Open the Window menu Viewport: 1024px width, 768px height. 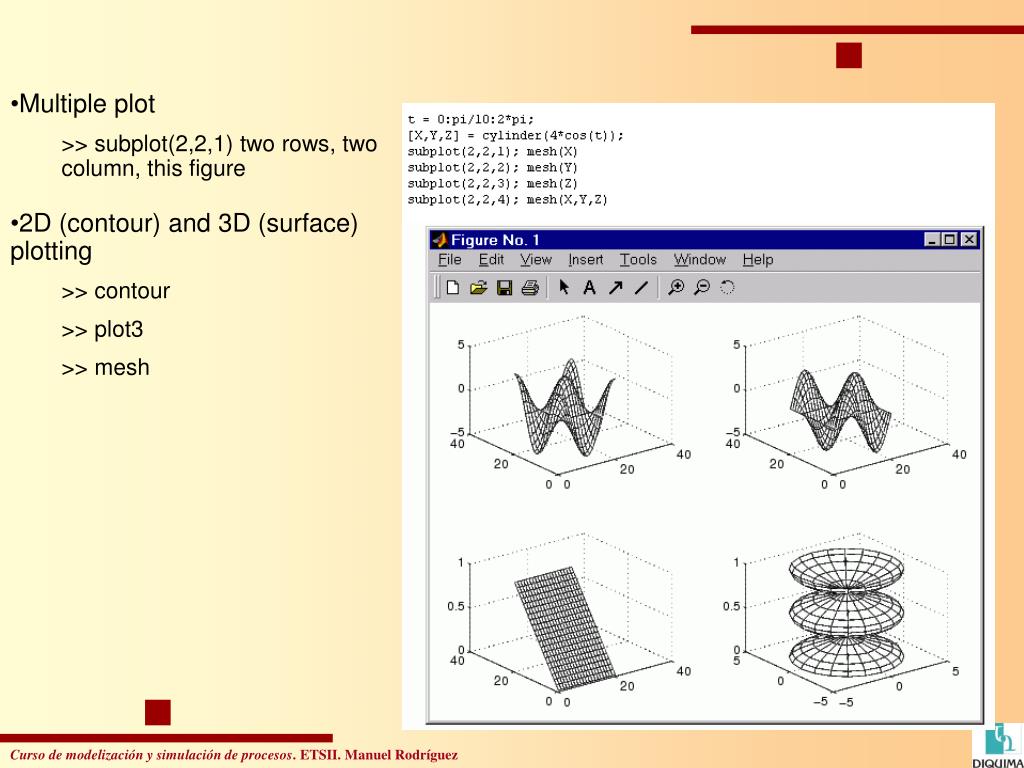699,259
